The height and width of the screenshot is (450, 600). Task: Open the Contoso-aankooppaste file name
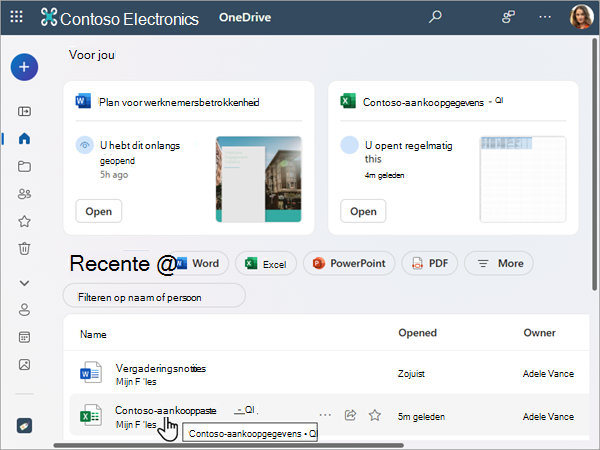(x=166, y=410)
